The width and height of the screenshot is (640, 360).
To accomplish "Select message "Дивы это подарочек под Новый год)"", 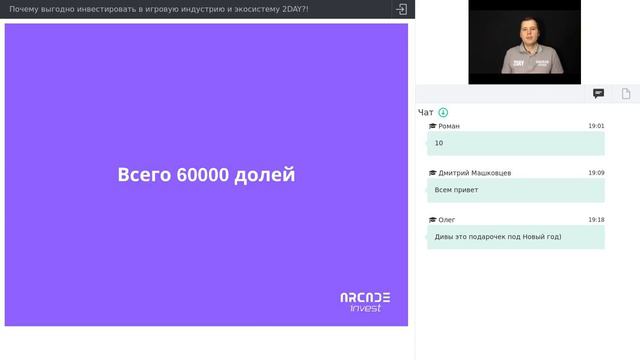I will [x=516, y=237].
